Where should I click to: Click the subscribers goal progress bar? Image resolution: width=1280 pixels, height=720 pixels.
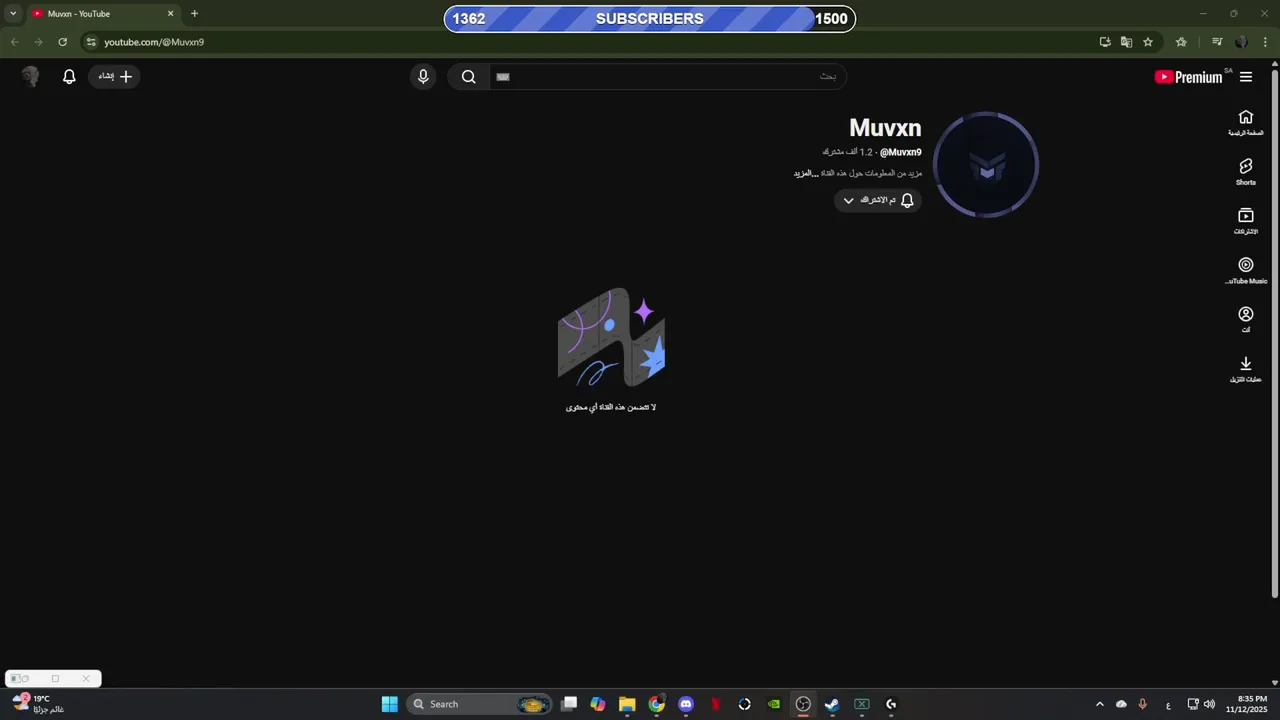click(650, 19)
